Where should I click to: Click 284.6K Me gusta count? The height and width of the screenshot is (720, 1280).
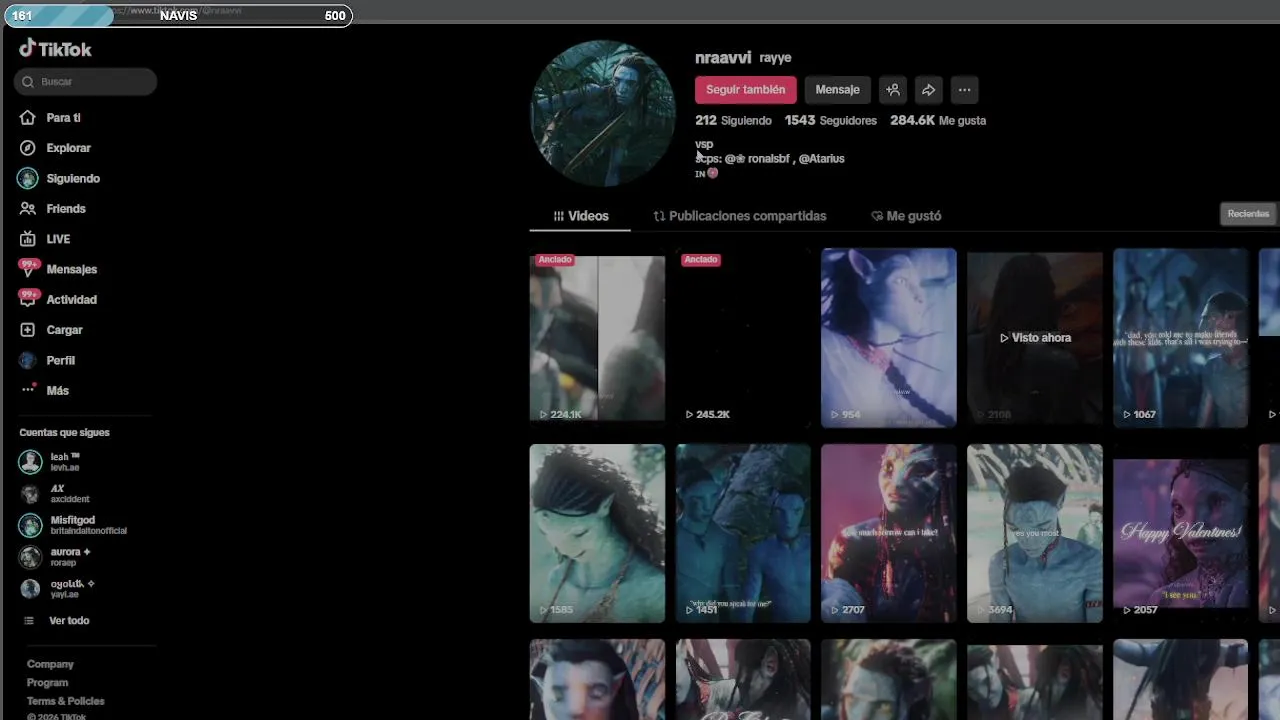tap(938, 120)
